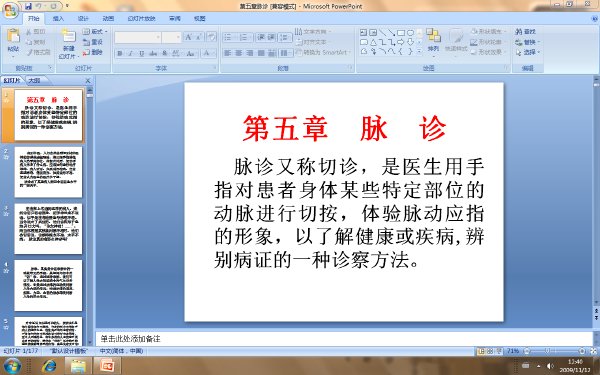Click the Reset (重设) slide button
The width and height of the screenshot is (600, 375).
93,42
